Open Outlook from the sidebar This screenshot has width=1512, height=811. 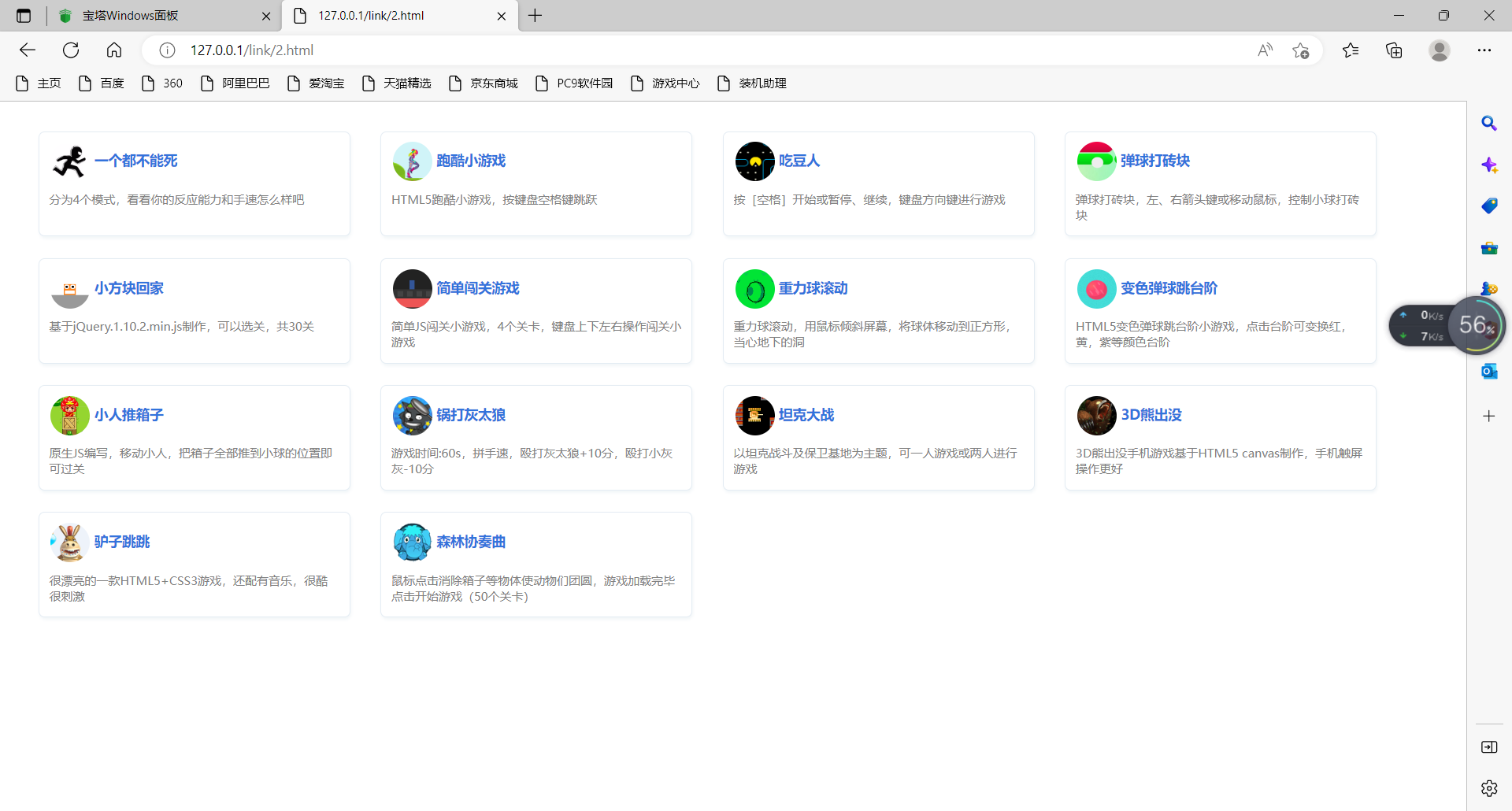[1490, 371]
